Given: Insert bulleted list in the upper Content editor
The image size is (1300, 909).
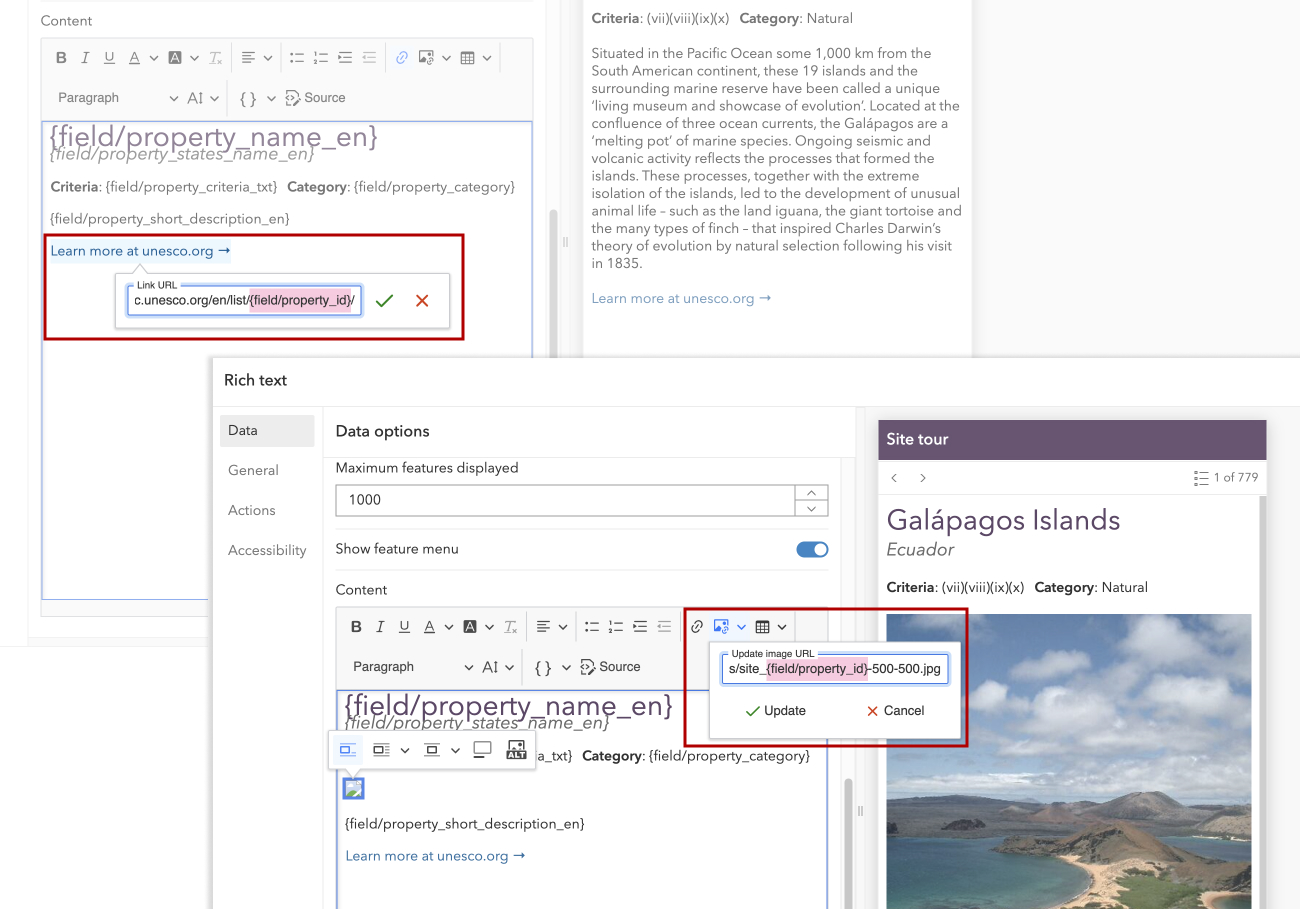Looking at the screenshot, I should pyautogui.click(x=297, y=58).
